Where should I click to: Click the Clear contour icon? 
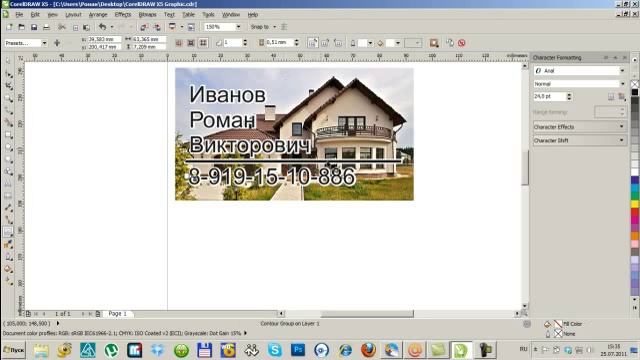[462, 43]
